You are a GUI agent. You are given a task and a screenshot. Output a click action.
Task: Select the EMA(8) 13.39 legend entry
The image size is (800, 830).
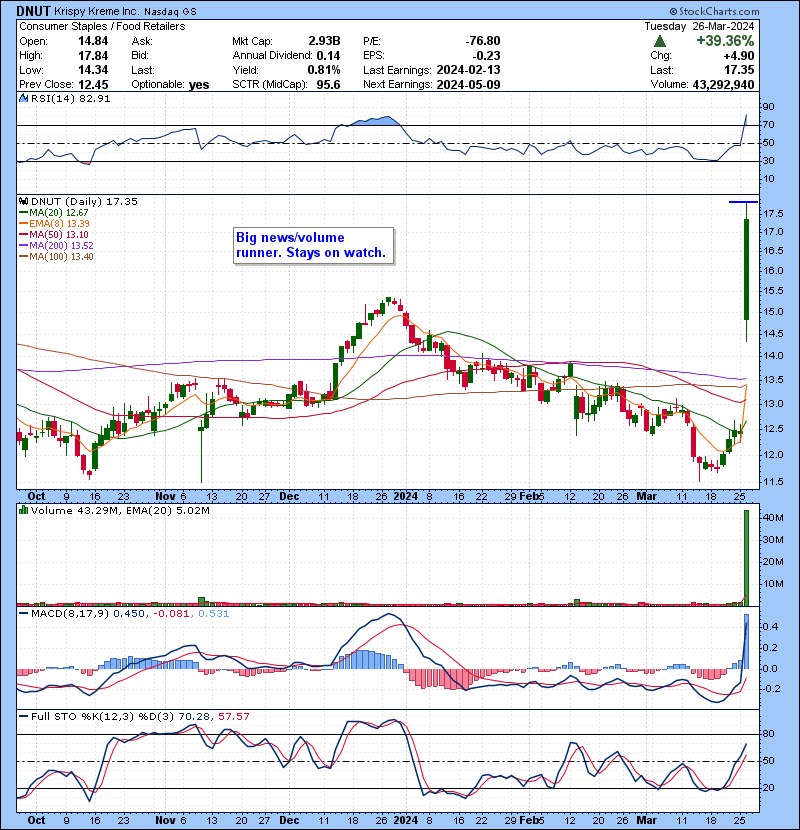tap(54, 224)
